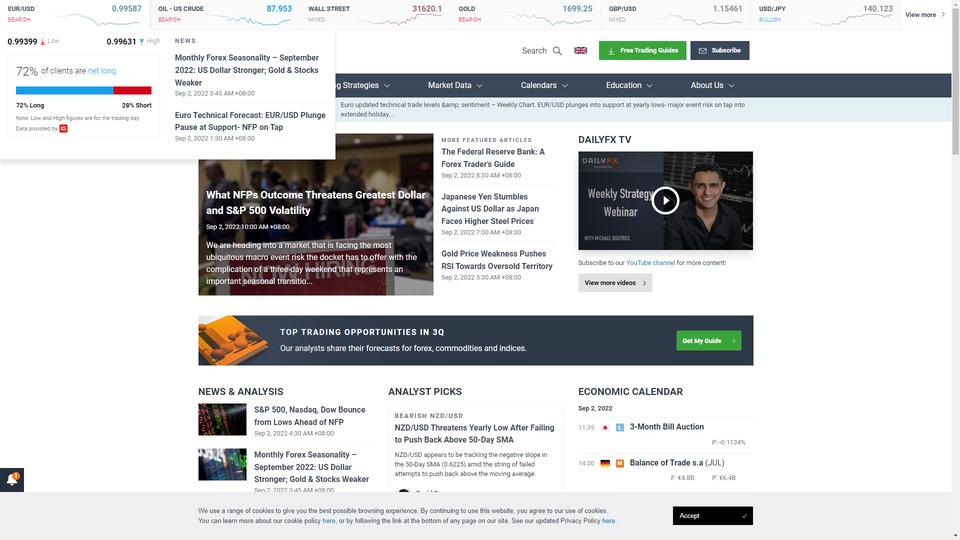Click the Euro updated technical levels ticker text
The height and width of the screenshot is (540, 960).
(542, 110)
